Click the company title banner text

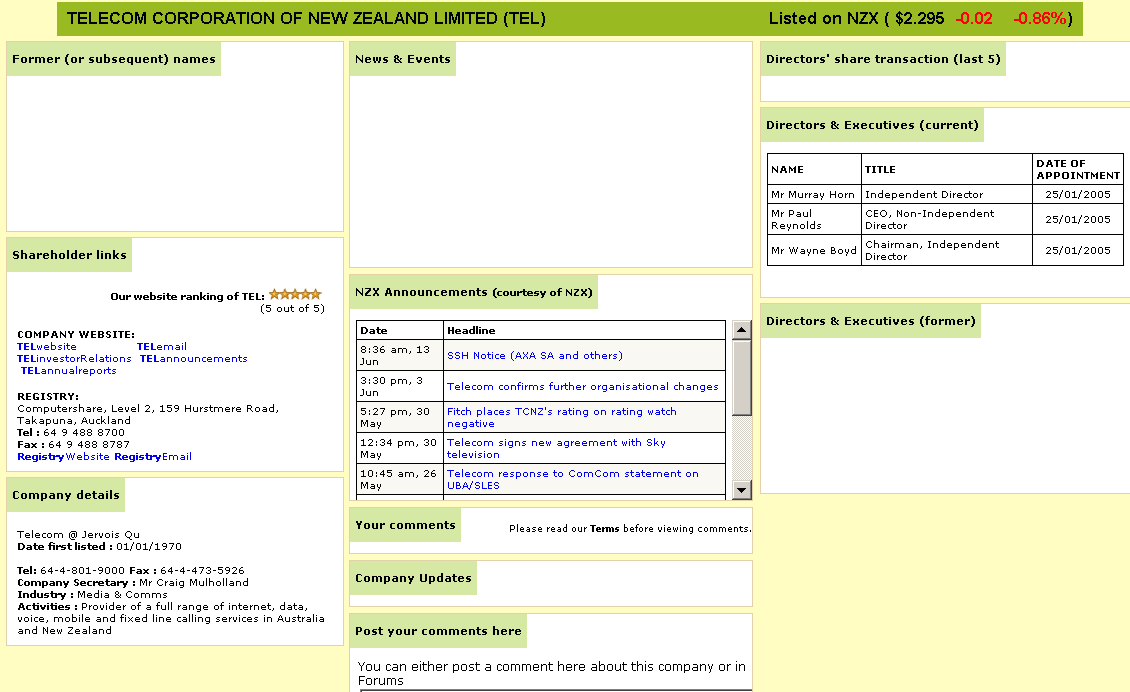pos(306,19)
